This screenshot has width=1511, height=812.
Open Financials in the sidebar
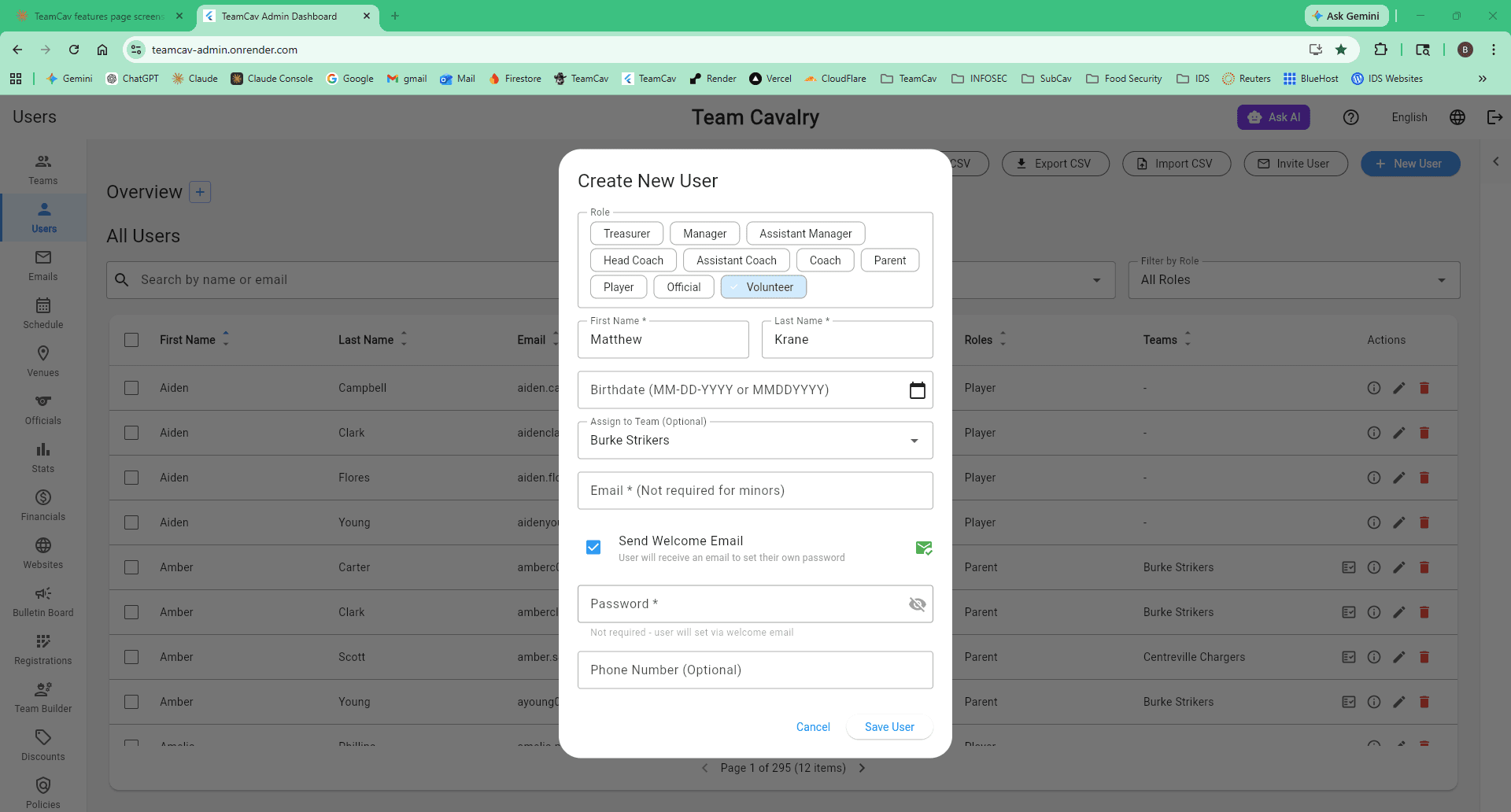43,506
